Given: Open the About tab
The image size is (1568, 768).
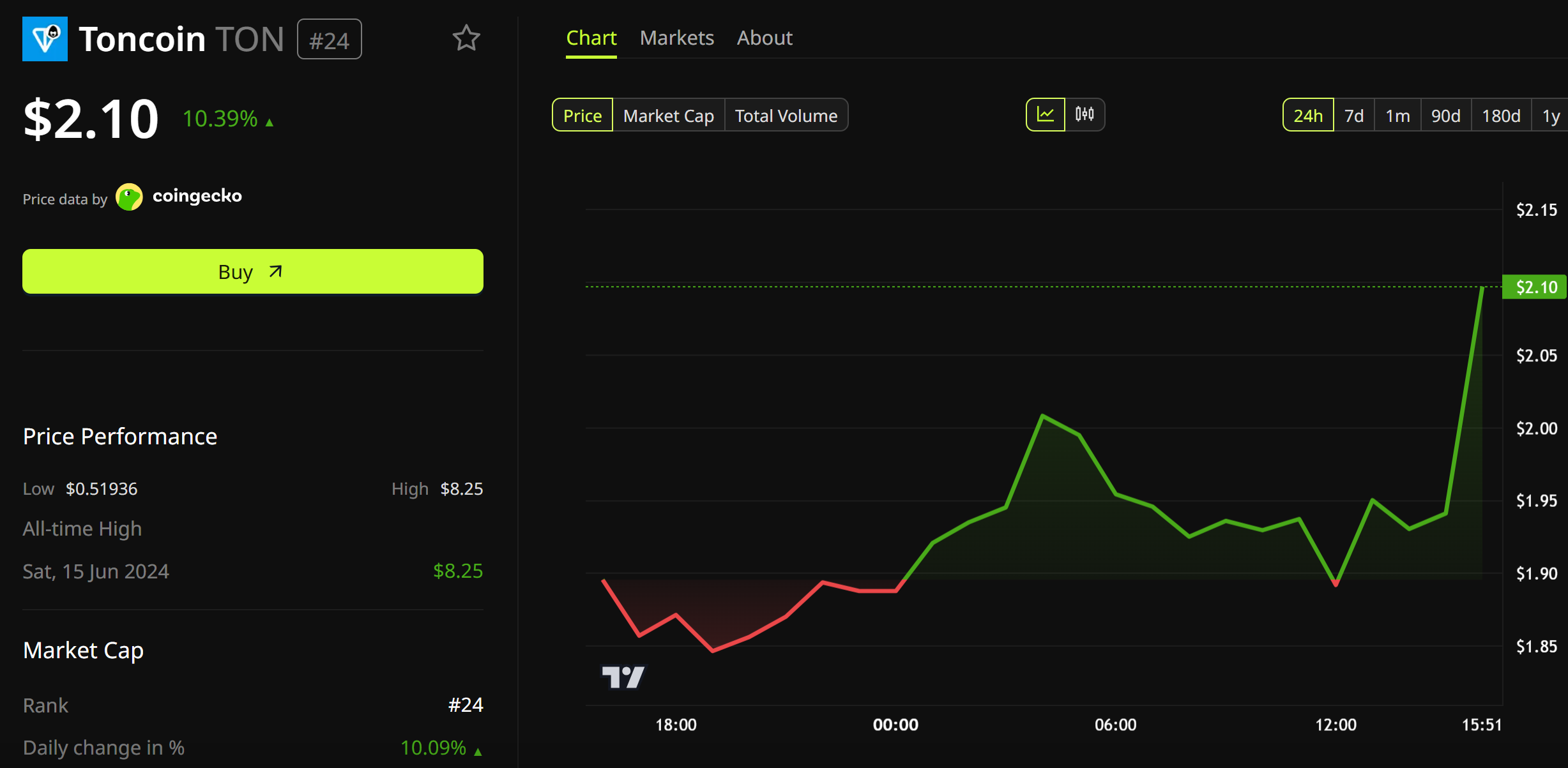Looking at the screenshot, I should click(765, 38).
